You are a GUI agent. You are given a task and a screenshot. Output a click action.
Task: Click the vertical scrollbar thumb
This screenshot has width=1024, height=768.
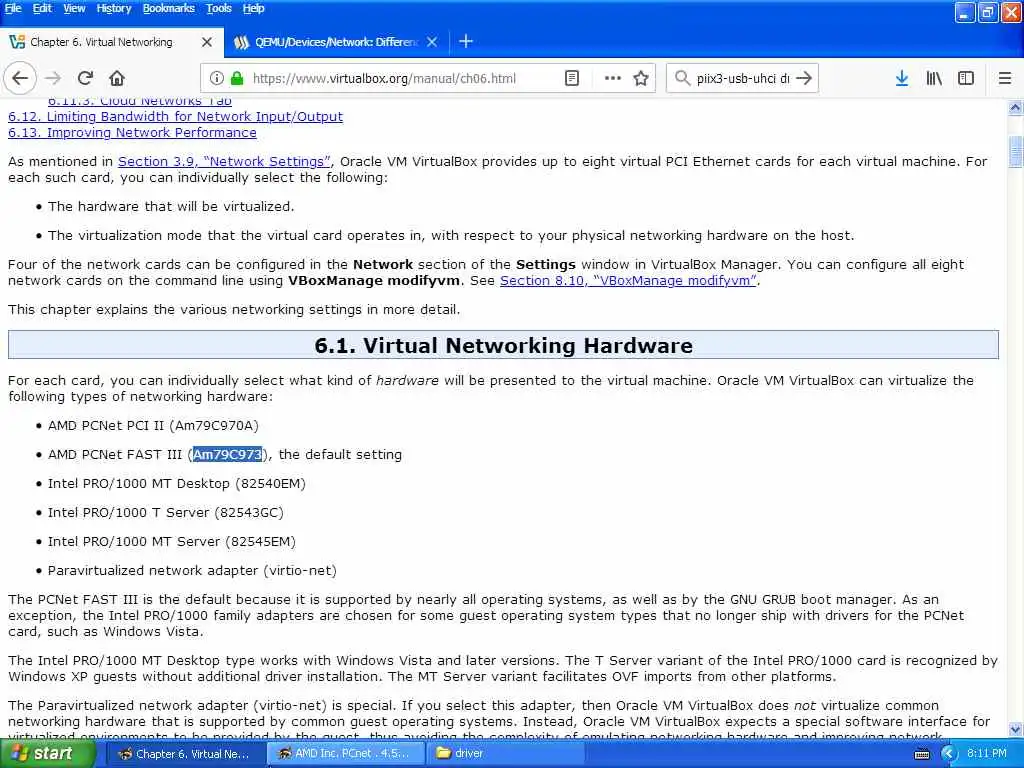point(1016,152)
